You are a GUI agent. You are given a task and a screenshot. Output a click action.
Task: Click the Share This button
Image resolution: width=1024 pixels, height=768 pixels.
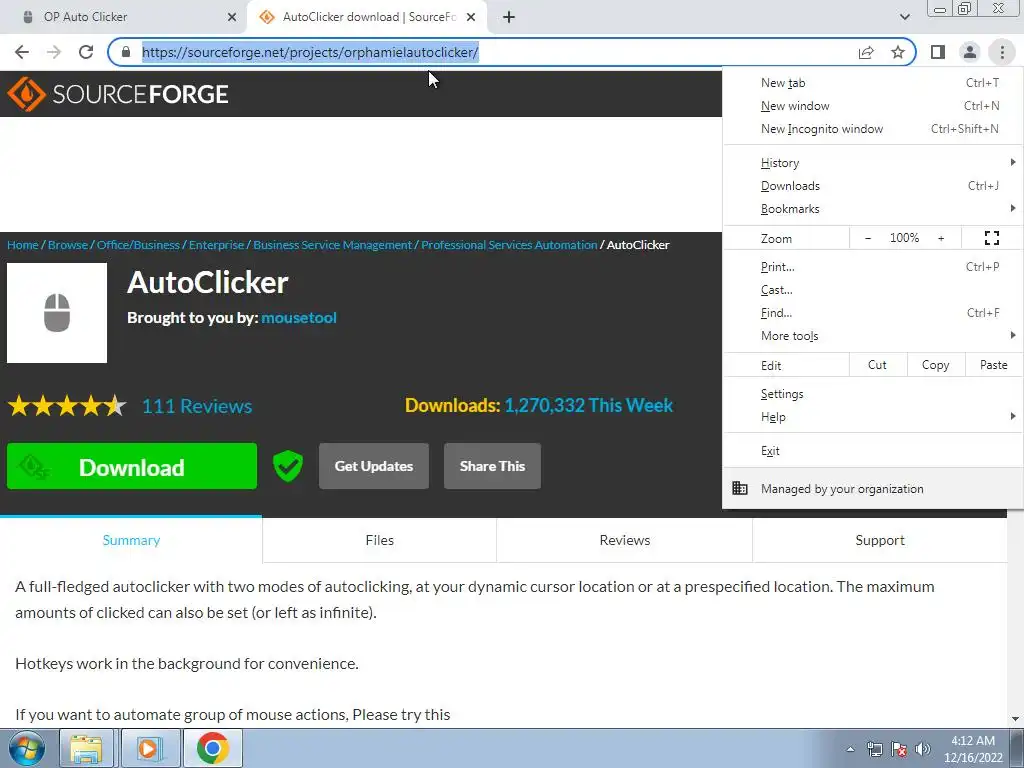[492, 466]
